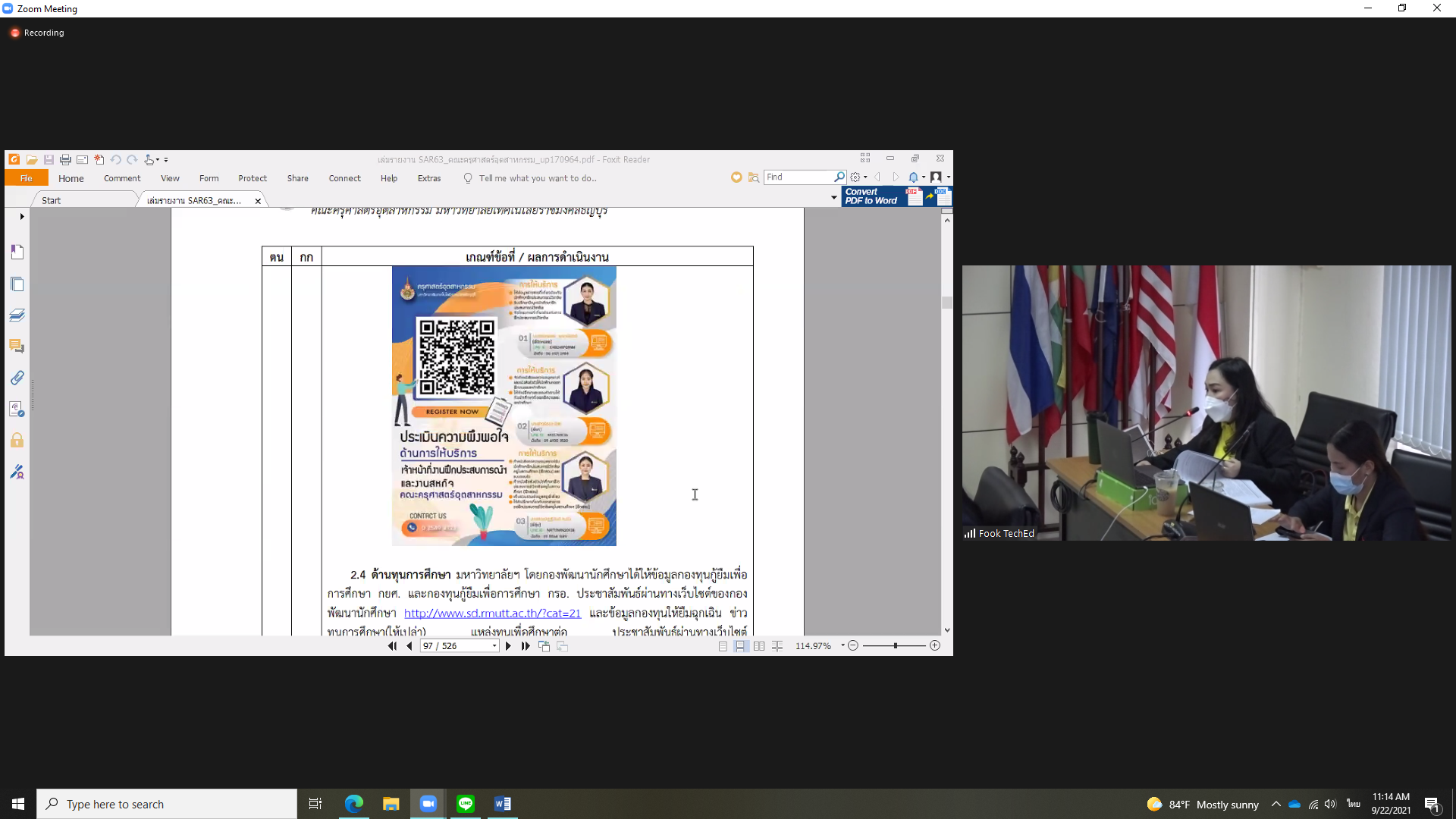Open the Comments panel icon
The width and height of the screenshot is (1456, 819).
coord(17,347)
